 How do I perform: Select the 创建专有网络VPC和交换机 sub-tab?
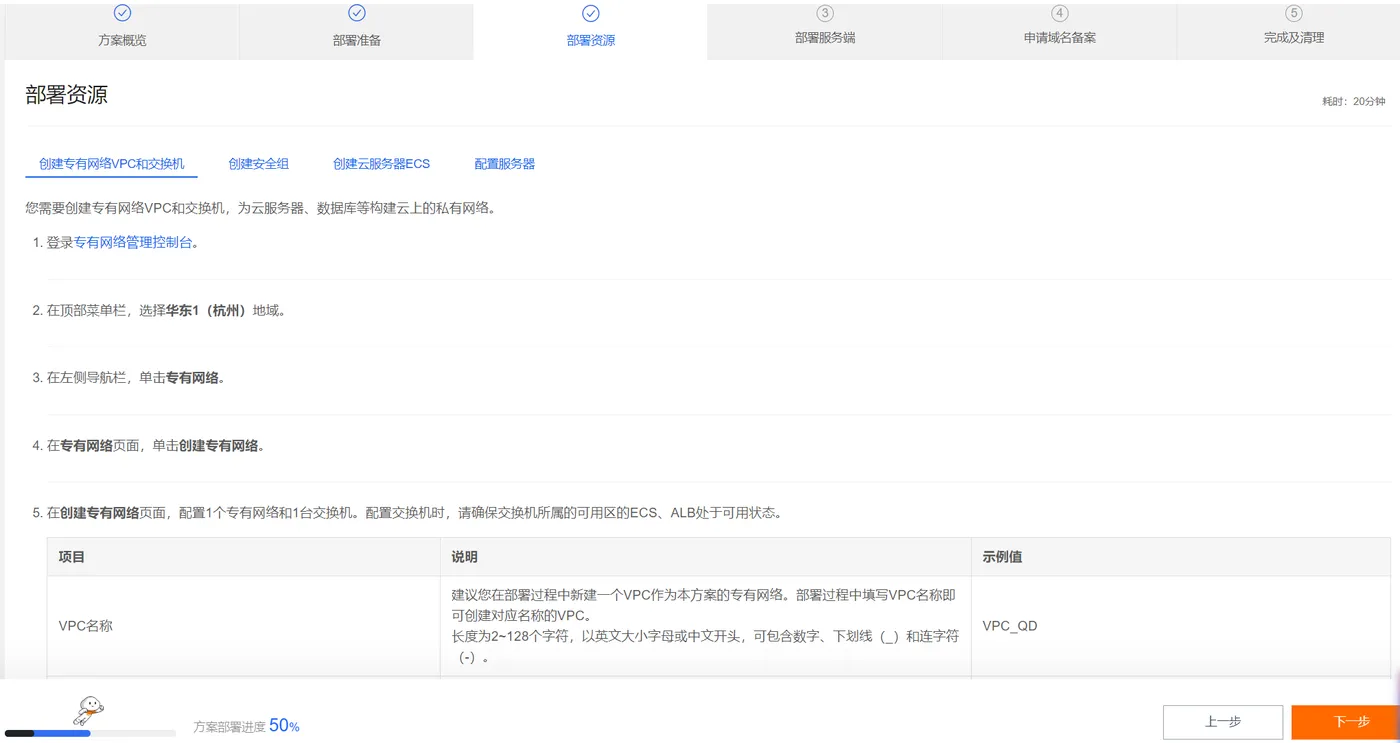click(111, 164)
